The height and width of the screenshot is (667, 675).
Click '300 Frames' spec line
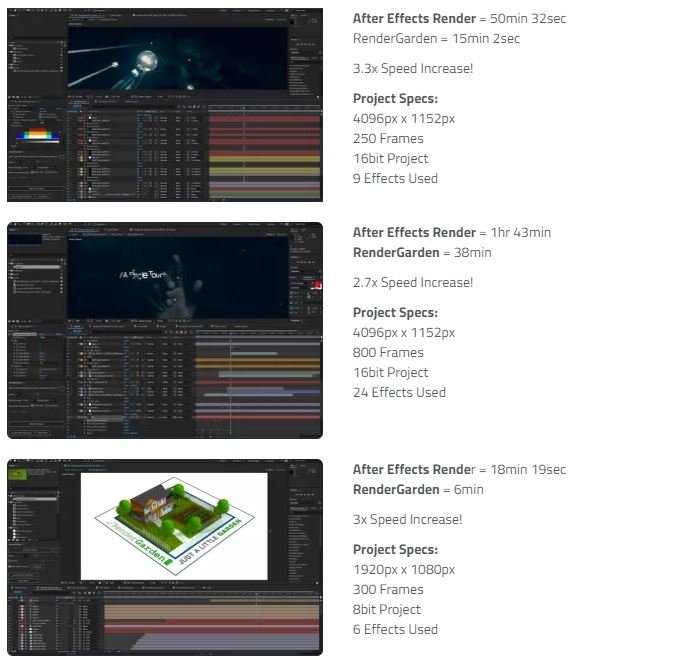388,589
